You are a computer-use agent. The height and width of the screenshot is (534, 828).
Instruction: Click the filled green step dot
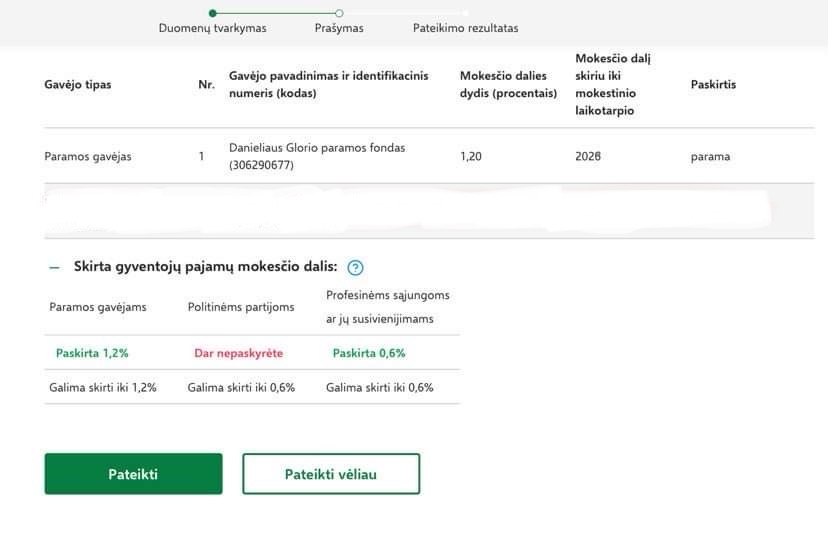tap(213, 13)
